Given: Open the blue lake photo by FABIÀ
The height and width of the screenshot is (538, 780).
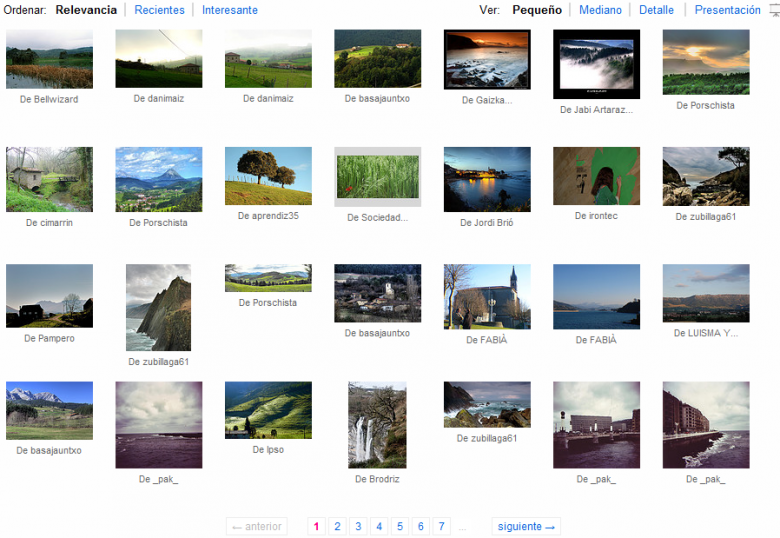Looking at the screenshot, I should point(596,297).
